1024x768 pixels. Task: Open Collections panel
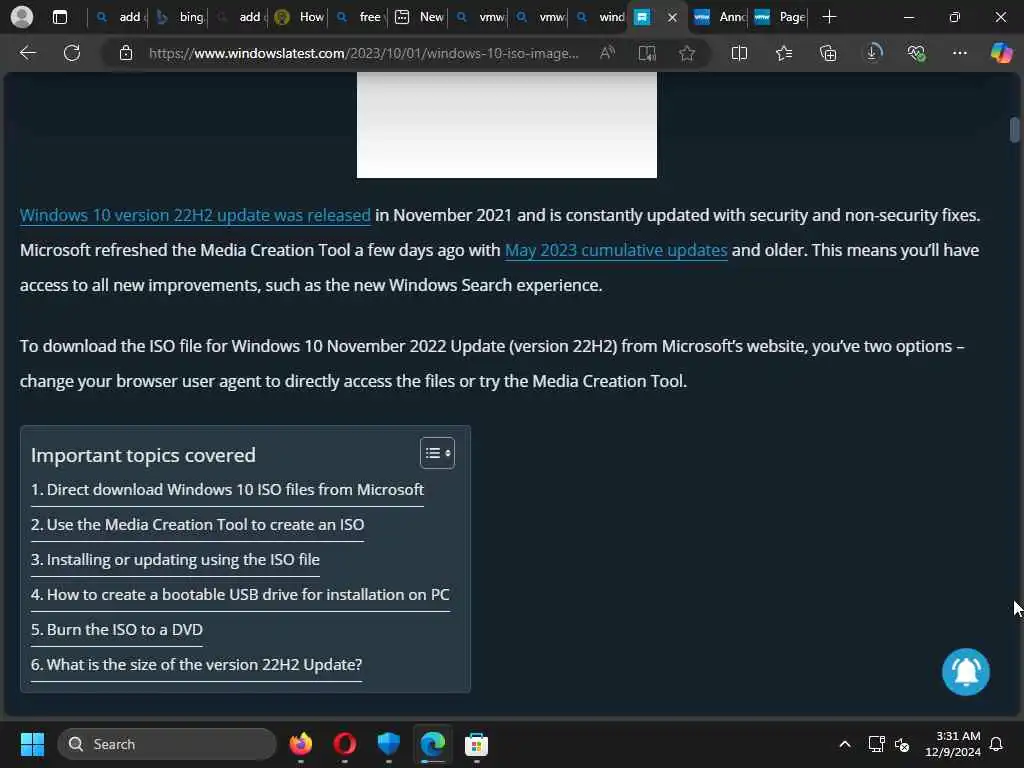click(828, 53)
